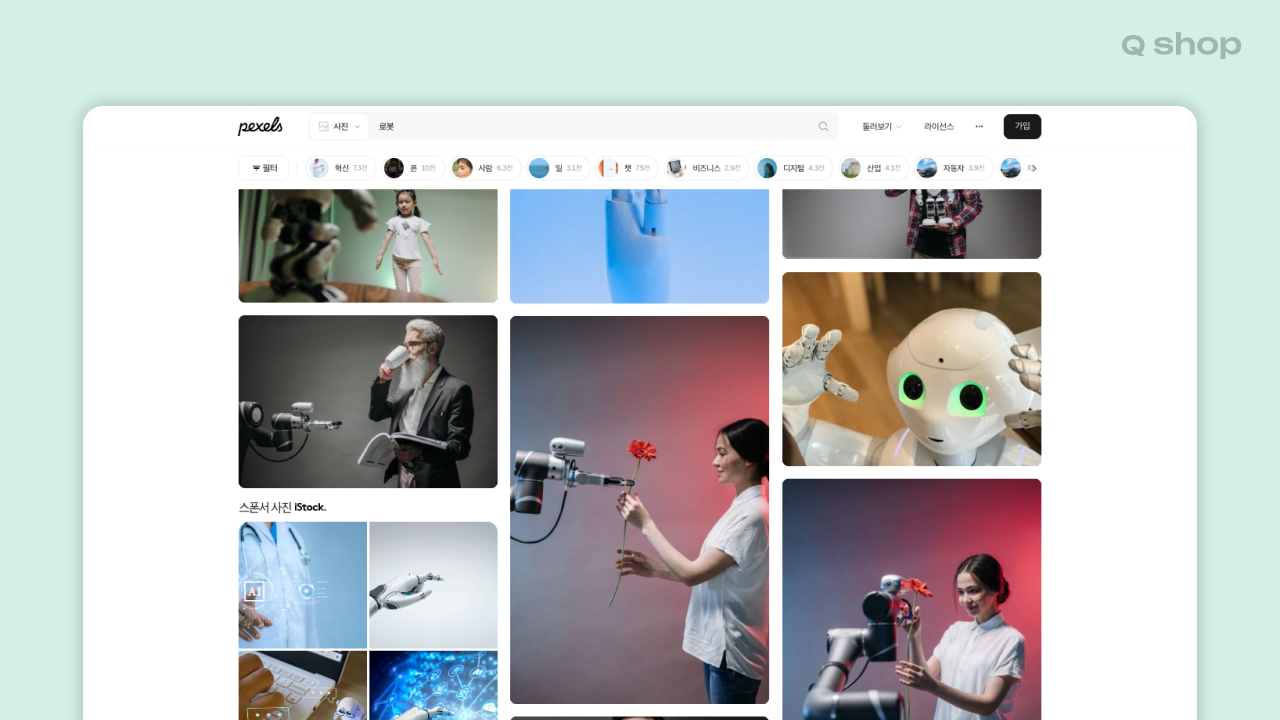Expand the 둘러보기 menu
Viewport: 1280px width, 720px height.
(x=882, y=127)
